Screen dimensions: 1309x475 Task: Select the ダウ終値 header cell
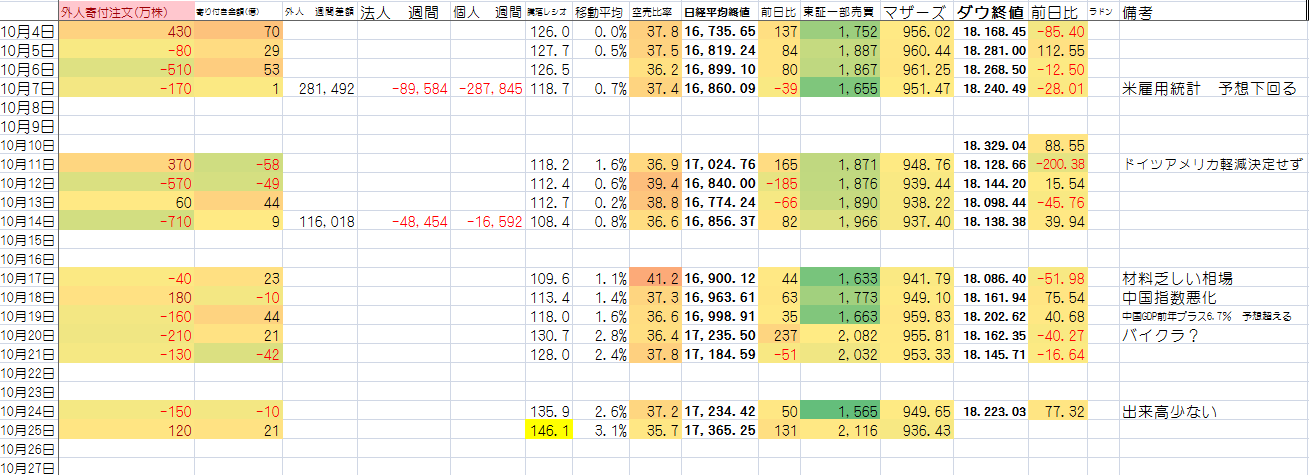click(x=990, y=13)
